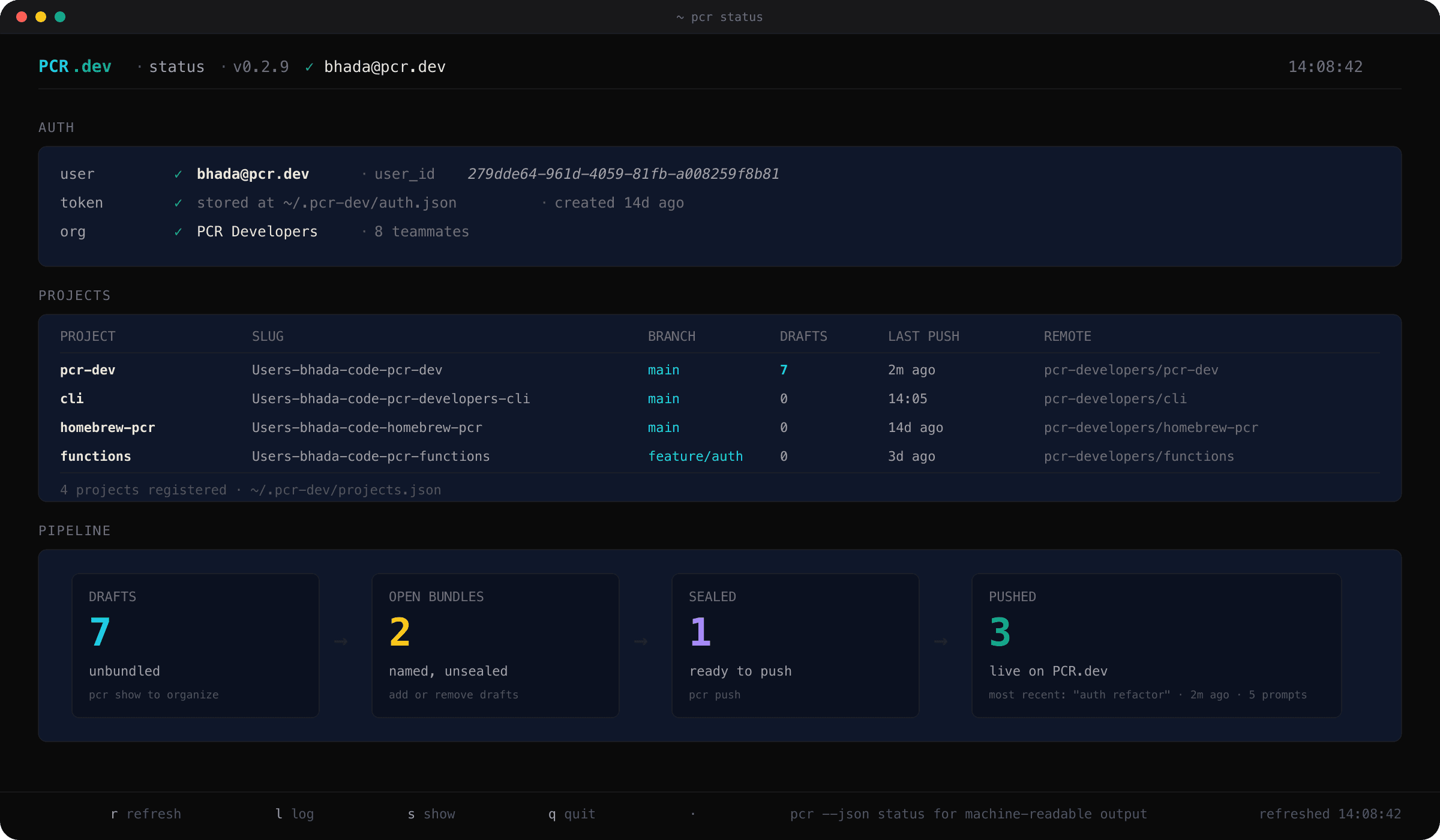Select the SEALED card showing 1
Screen dimensions: 1440x840
coord(796,646)
